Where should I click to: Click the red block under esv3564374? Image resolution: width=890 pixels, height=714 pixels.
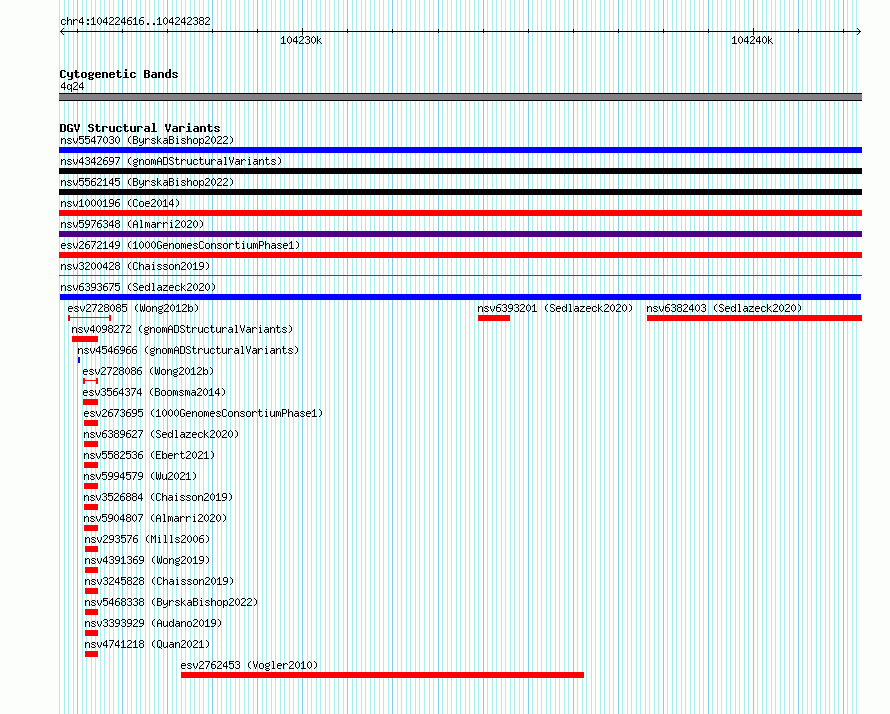point(90,402)
